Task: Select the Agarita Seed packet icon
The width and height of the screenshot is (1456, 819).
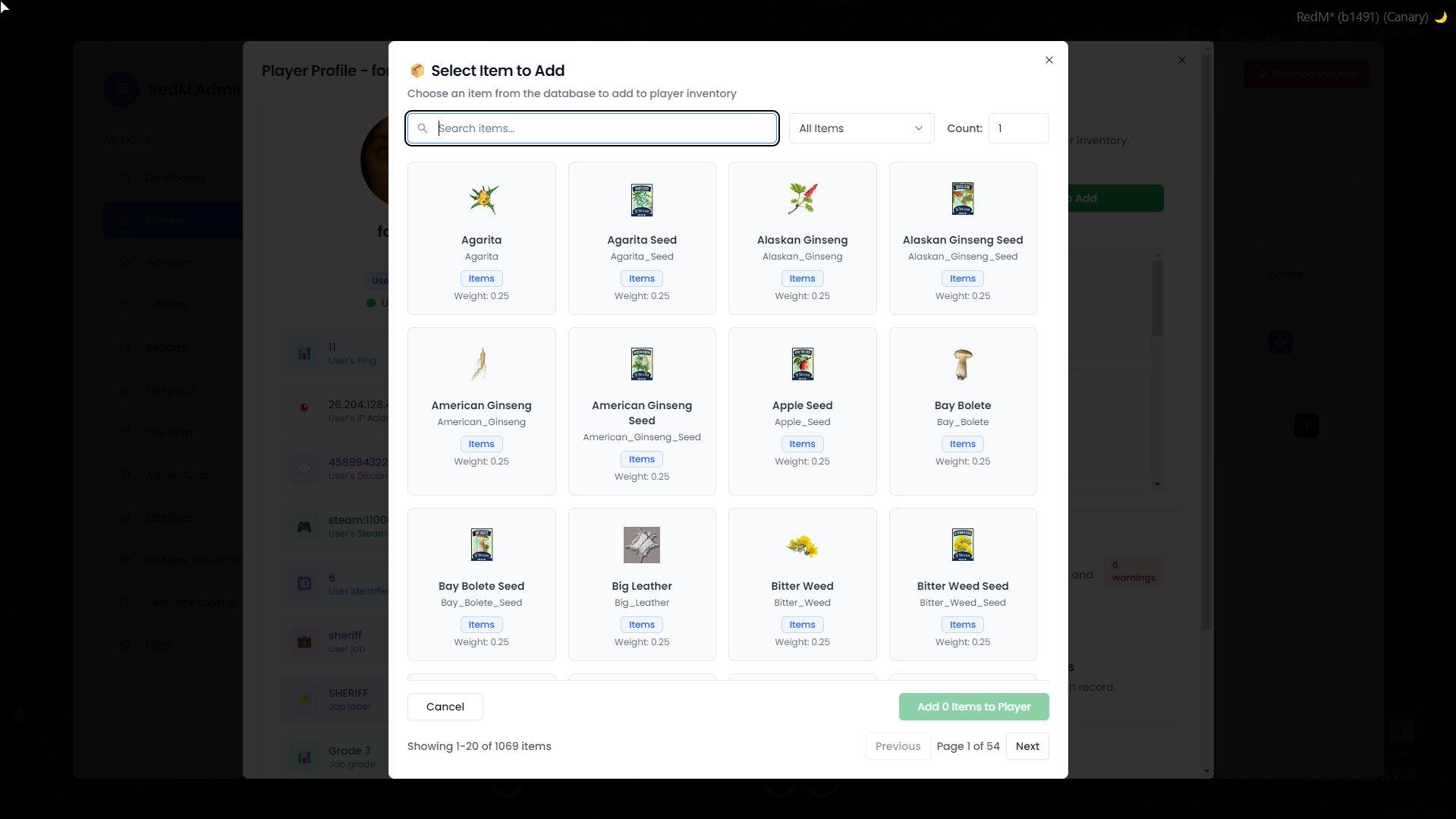Action: [641, 200]
